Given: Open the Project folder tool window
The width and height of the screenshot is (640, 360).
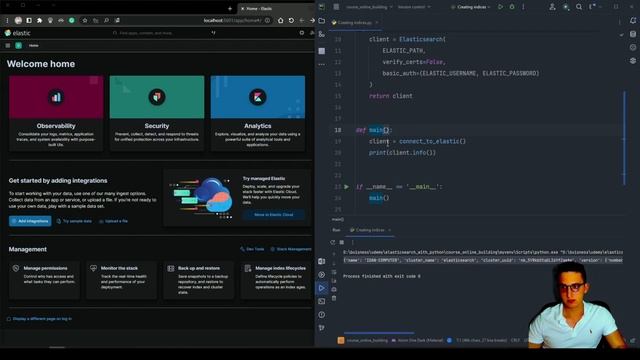Looking at the screenshot, I should point(322,21).
